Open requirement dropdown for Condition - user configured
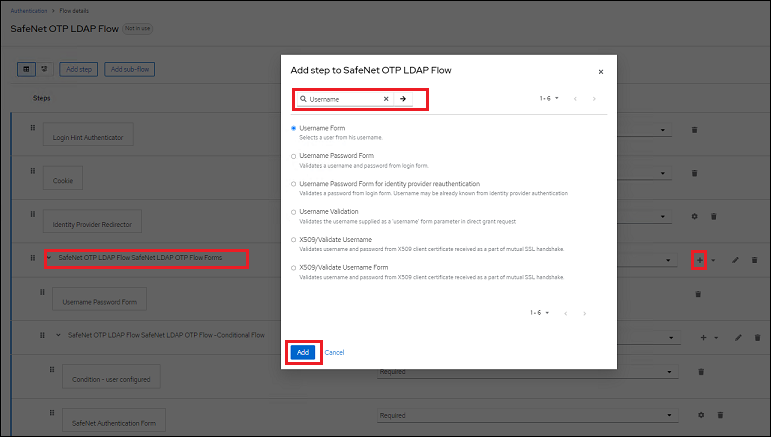Image resolution: width=771 pixels, height=437 pixels. point(523,372)
